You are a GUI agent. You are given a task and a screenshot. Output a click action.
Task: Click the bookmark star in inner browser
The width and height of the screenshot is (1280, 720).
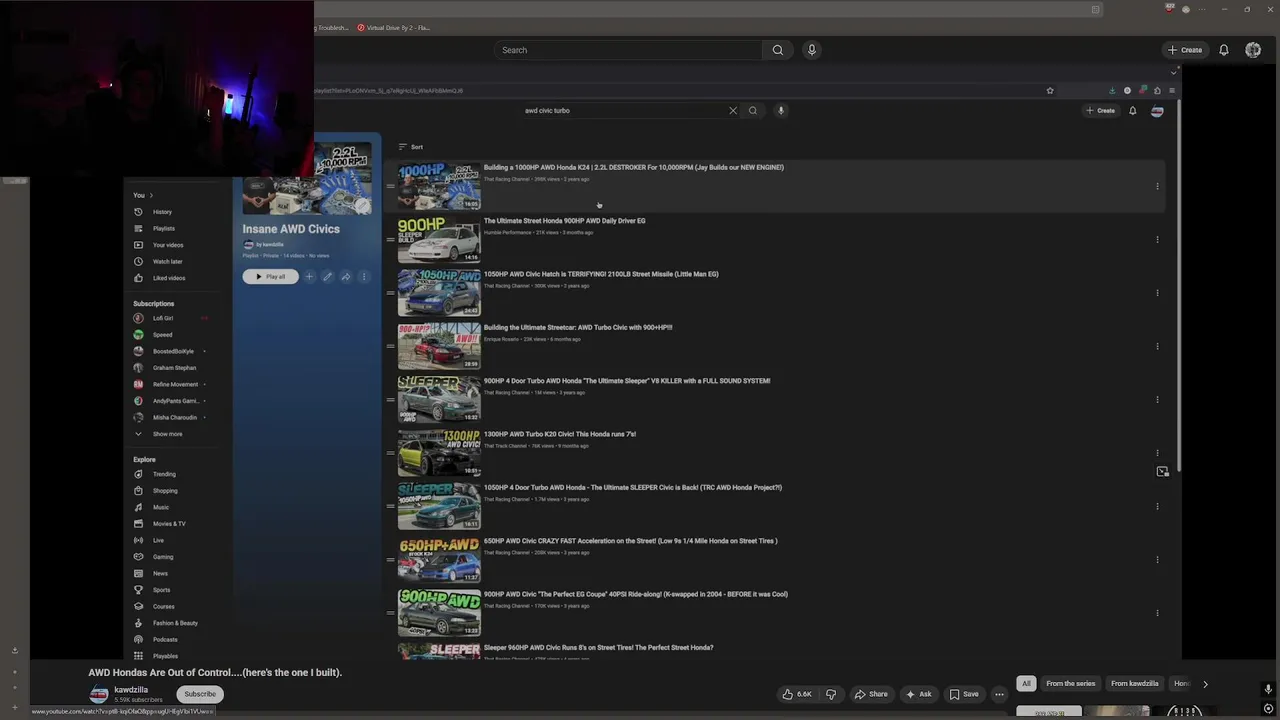pyautogui.click(x=1050, y=91)
